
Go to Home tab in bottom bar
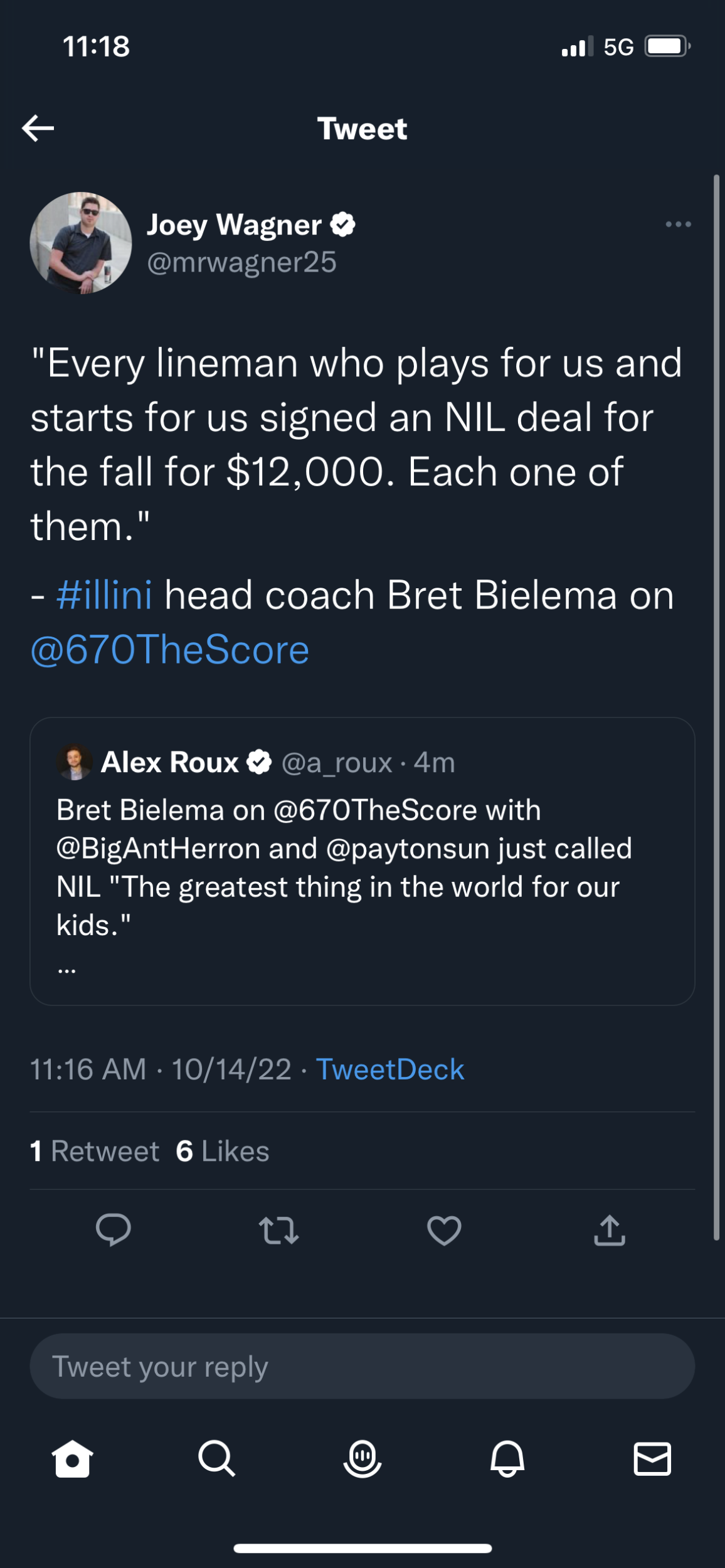(73, 1458)
